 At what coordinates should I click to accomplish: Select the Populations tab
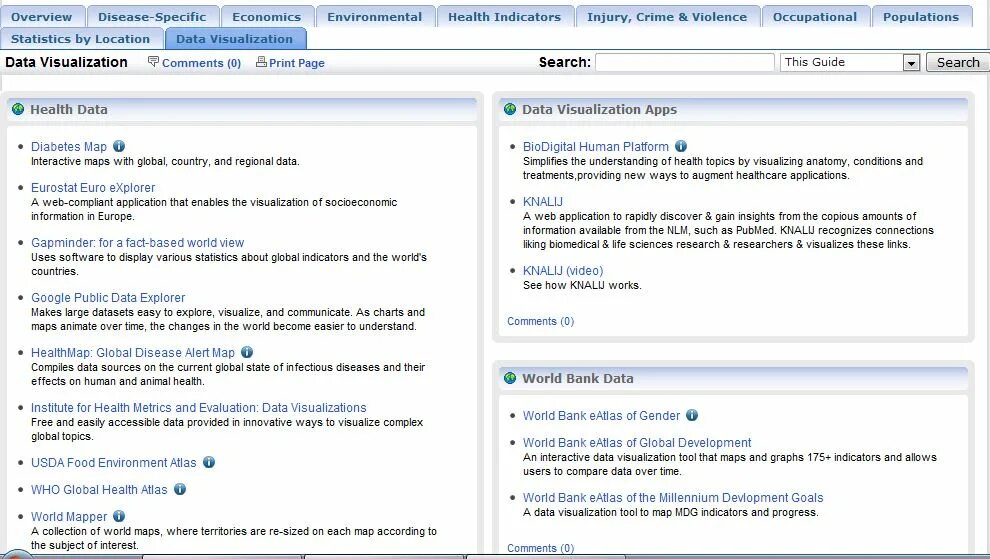coord(921,17)
